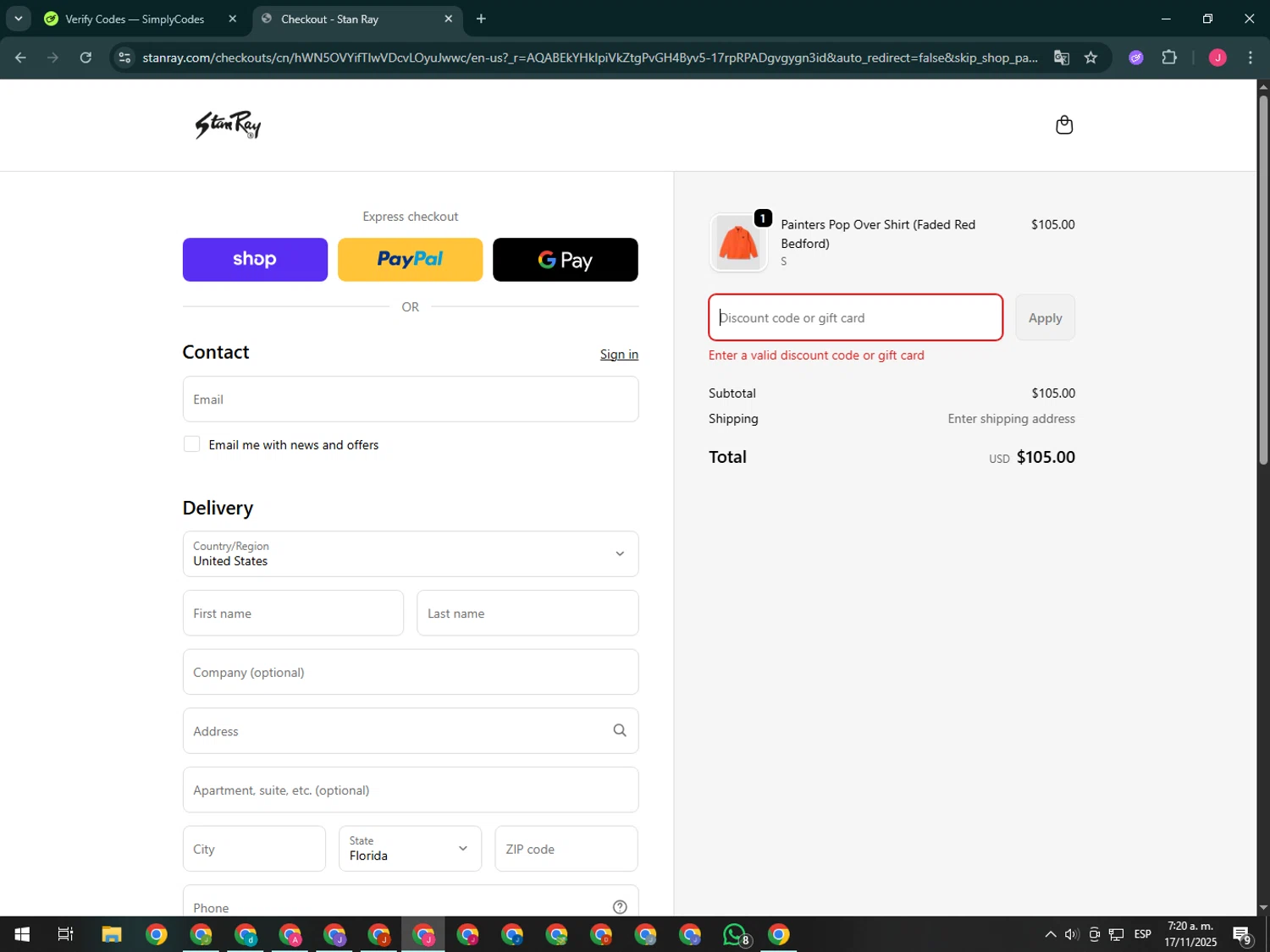Screen dimensions: 1270x952
Task: Close the Checkout - Stan Ray tab
Action: pyautogui.click(x=449, y=19)
